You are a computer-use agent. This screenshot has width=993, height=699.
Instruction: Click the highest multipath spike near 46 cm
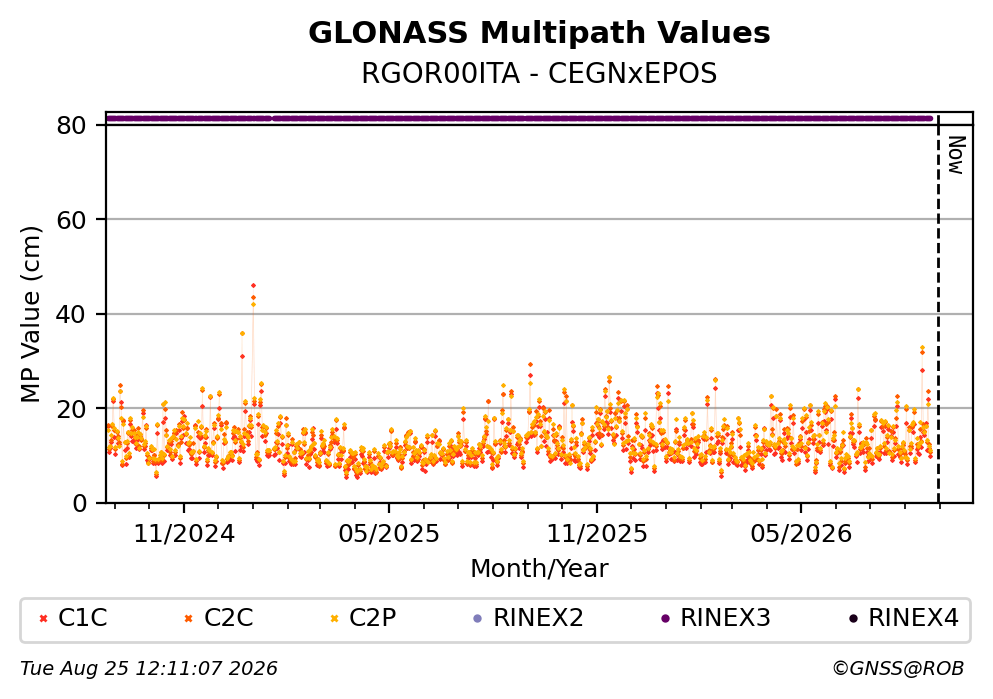pos(253,286)
